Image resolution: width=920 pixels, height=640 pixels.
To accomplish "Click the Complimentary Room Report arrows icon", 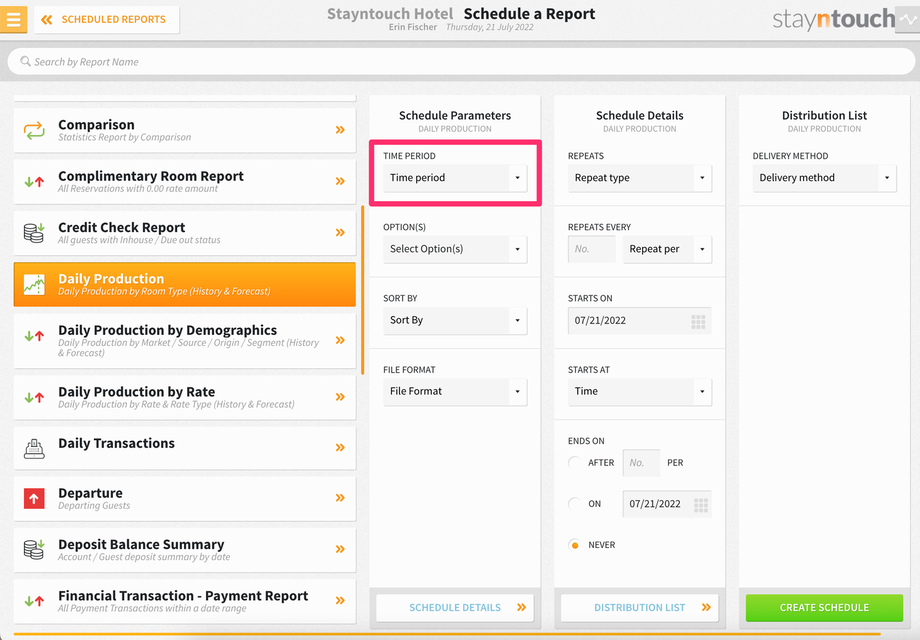I will (34, 182).
